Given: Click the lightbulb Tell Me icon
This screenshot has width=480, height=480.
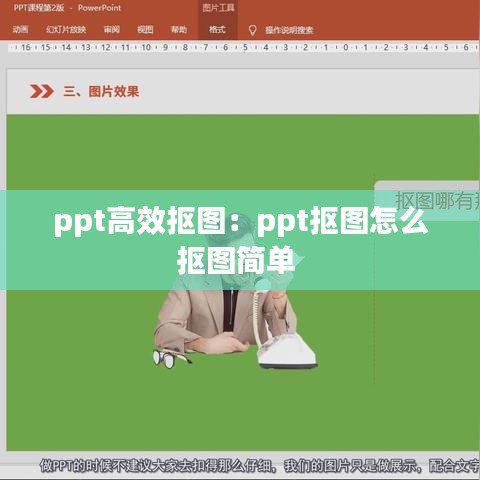Looking at the screenshot, I should [x=253, y=30].
